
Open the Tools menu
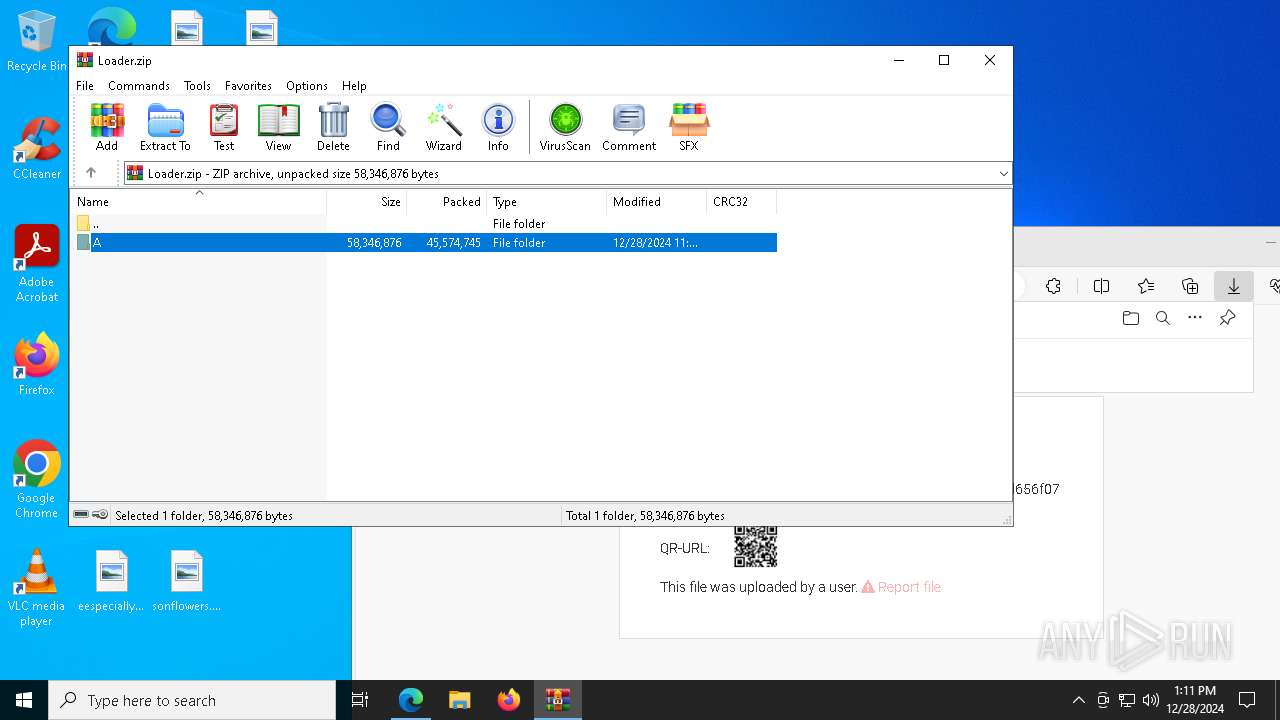[x=197, y=86]
